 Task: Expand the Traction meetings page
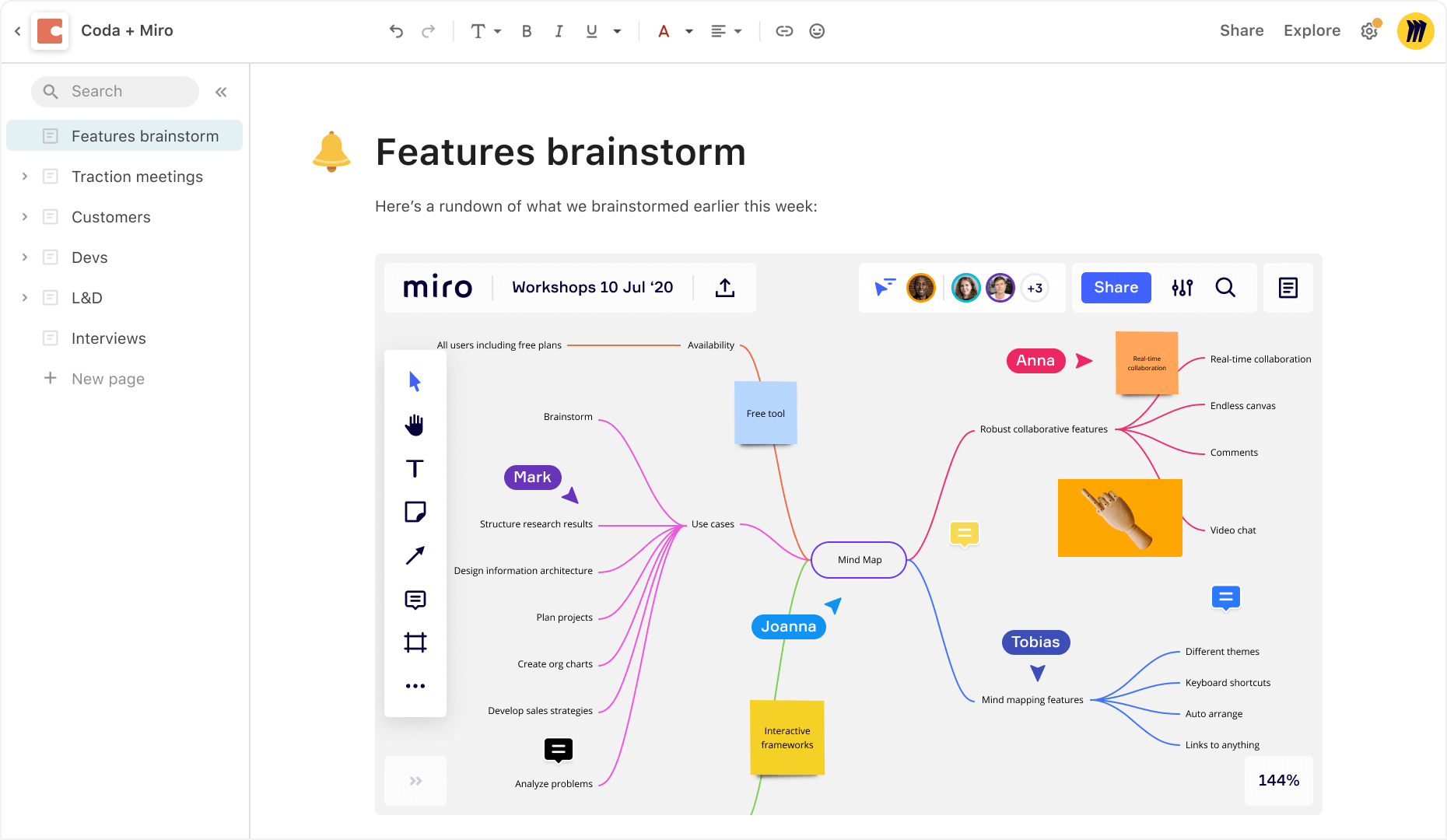(x=25, y=177)
